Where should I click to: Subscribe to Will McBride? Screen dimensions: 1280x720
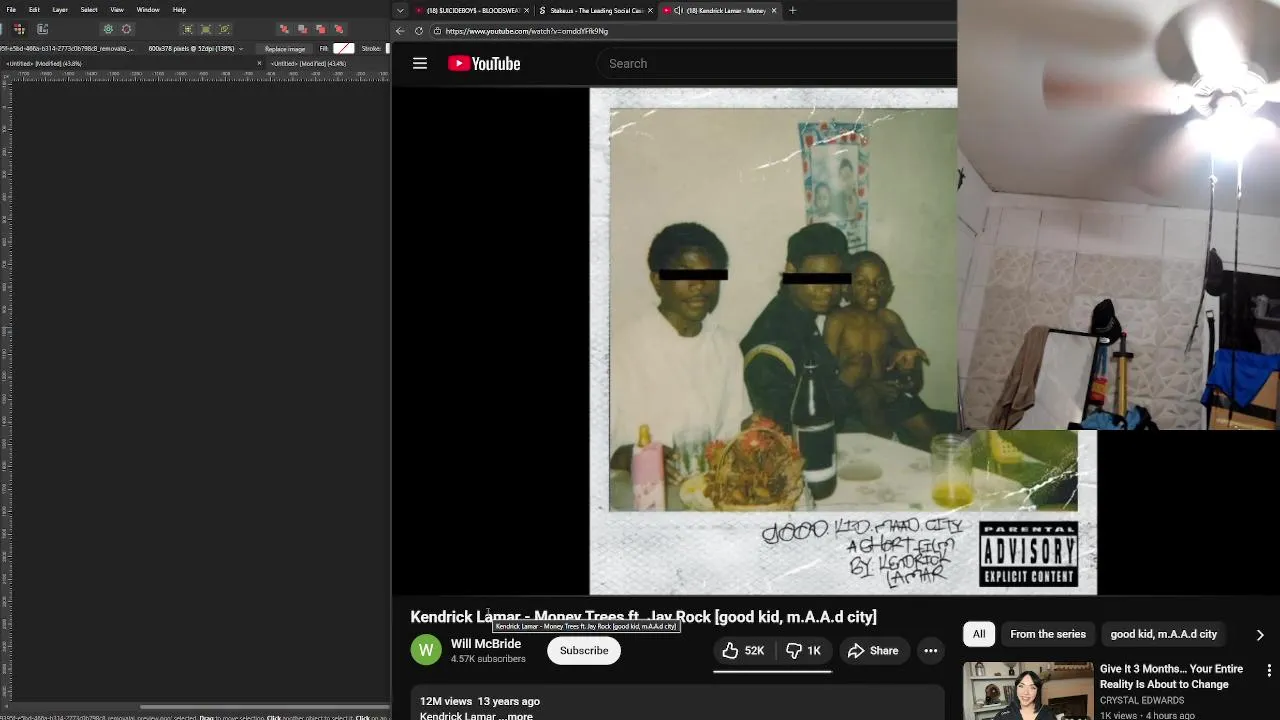pos(584,651)
